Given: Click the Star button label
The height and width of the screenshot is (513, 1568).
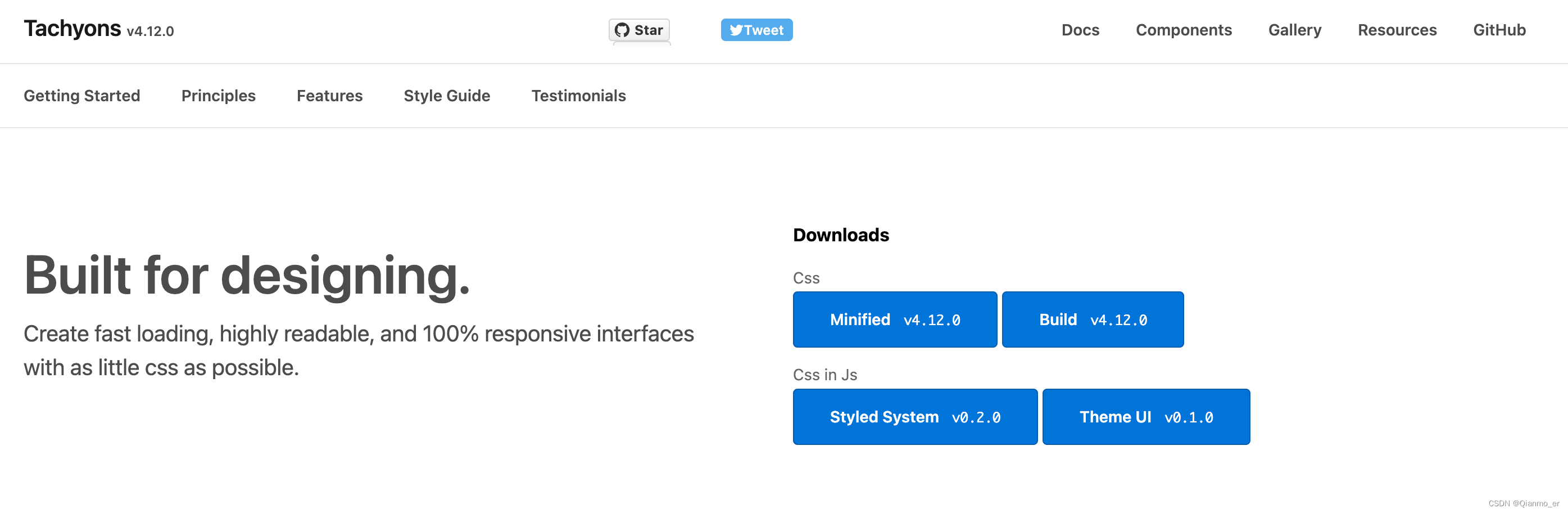Looking at the screenshot, I should (648, 30).
